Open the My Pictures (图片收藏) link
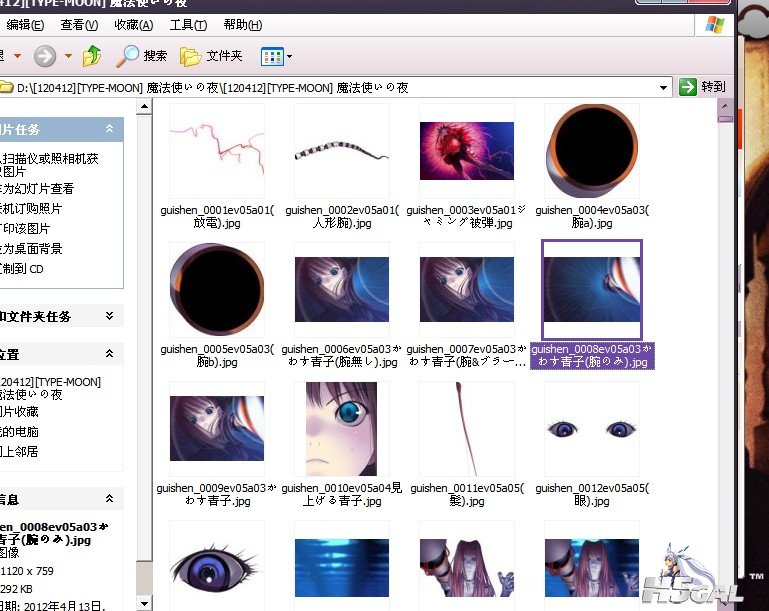769x611 pixels. [x=19, y=412]
